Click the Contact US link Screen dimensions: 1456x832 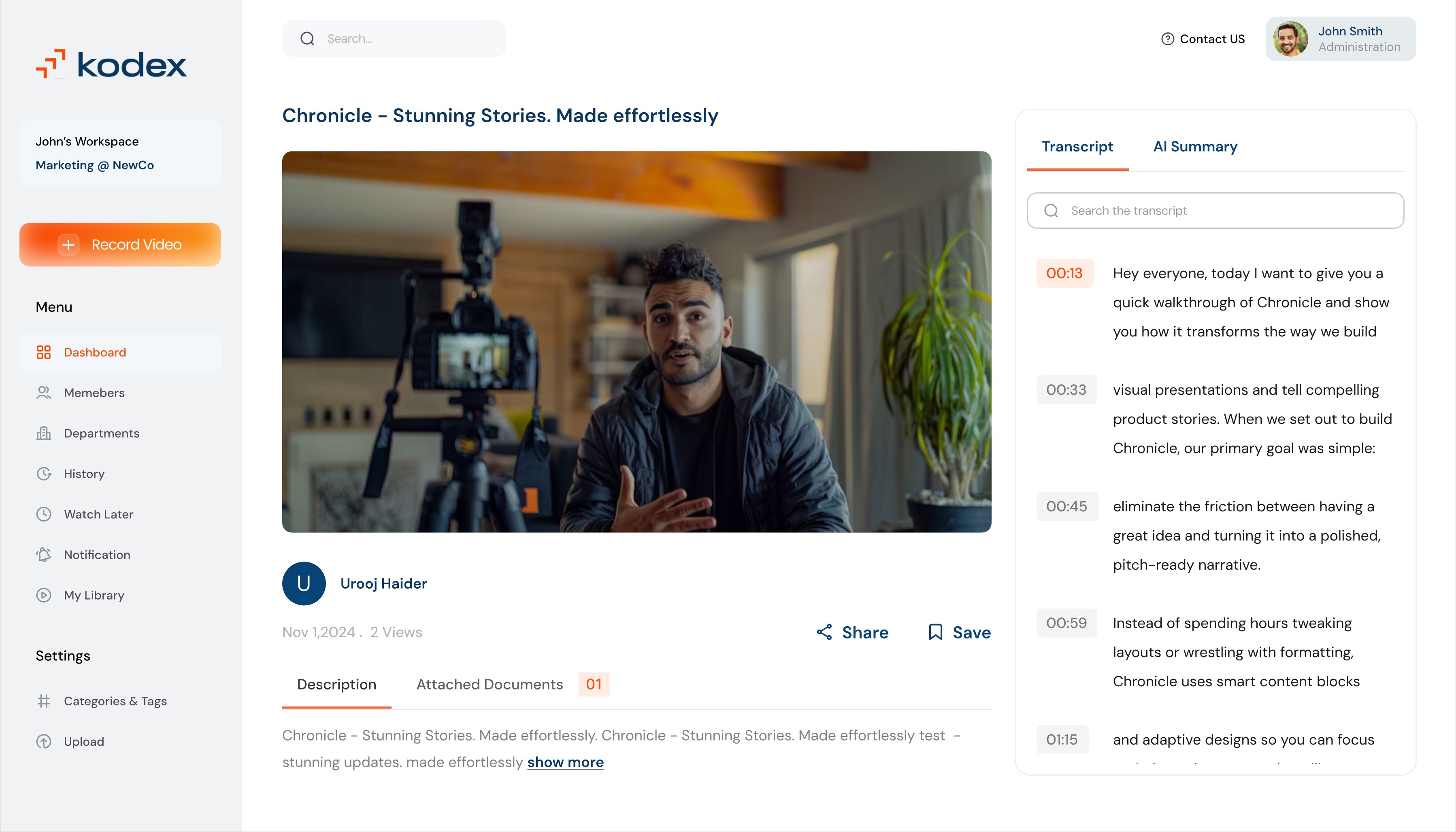coord(1203,39)
